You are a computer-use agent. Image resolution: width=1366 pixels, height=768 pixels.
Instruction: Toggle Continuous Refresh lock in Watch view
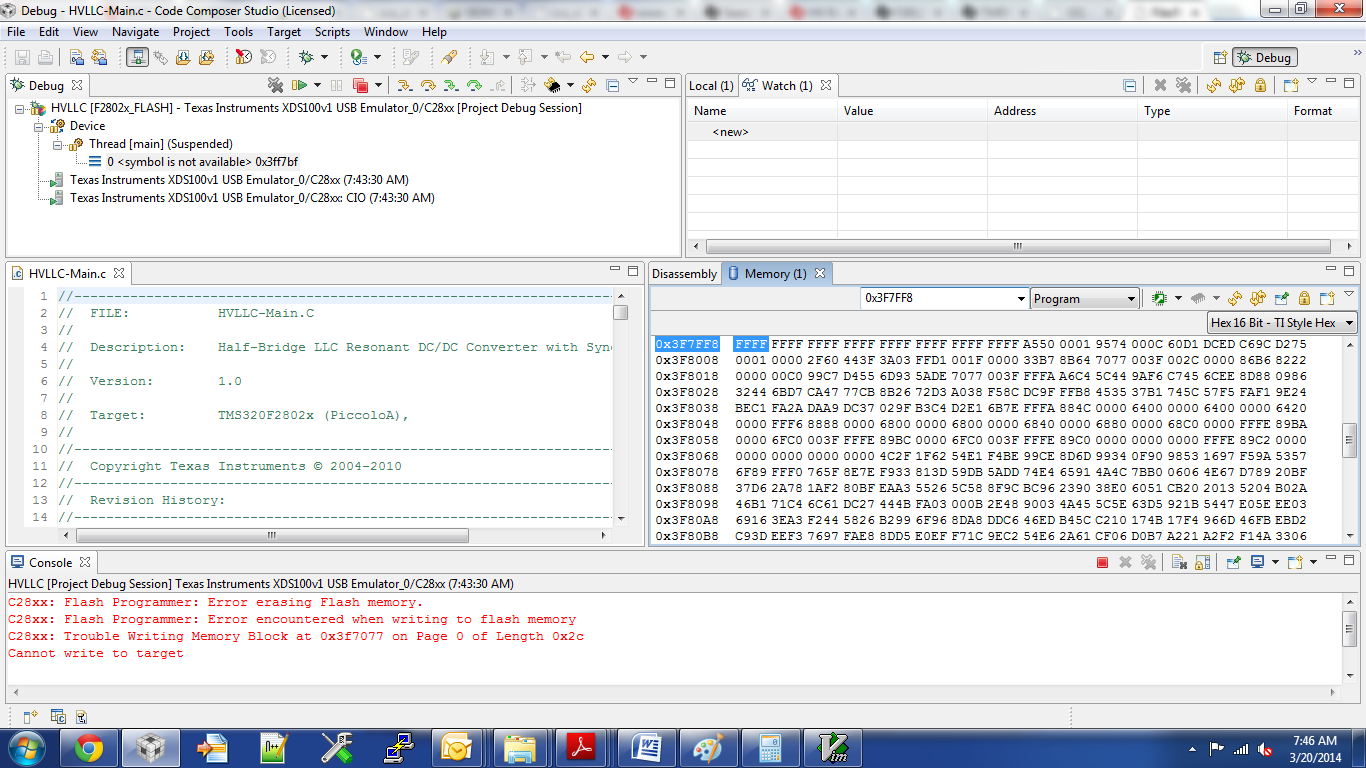coord(1260,86)
